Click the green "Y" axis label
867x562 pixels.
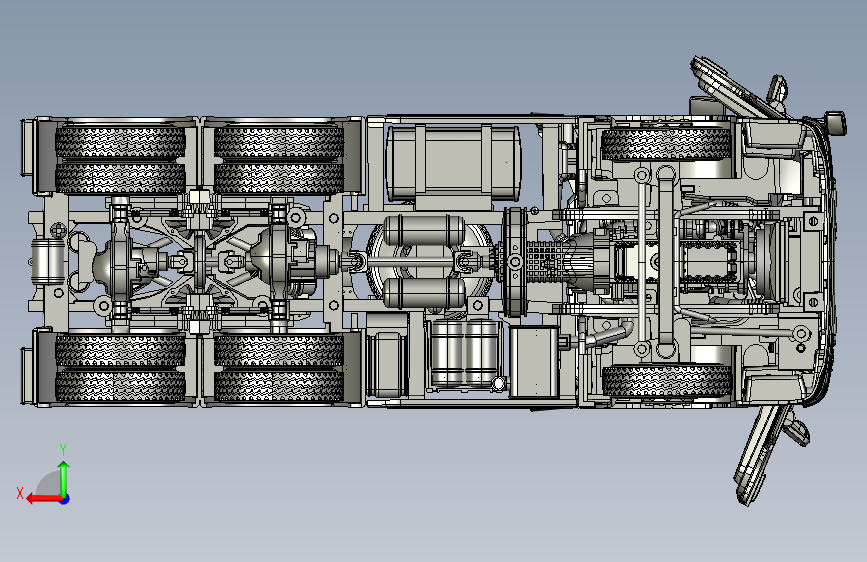63,449
